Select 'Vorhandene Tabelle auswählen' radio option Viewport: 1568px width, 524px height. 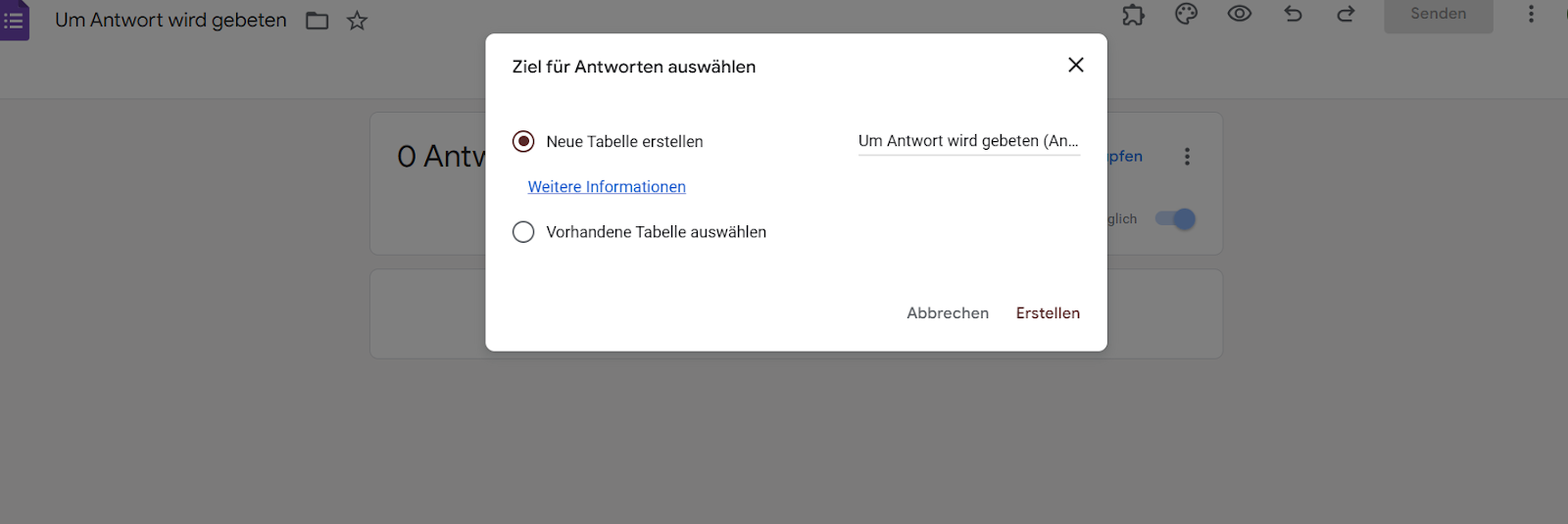click(x=523, y=232)
